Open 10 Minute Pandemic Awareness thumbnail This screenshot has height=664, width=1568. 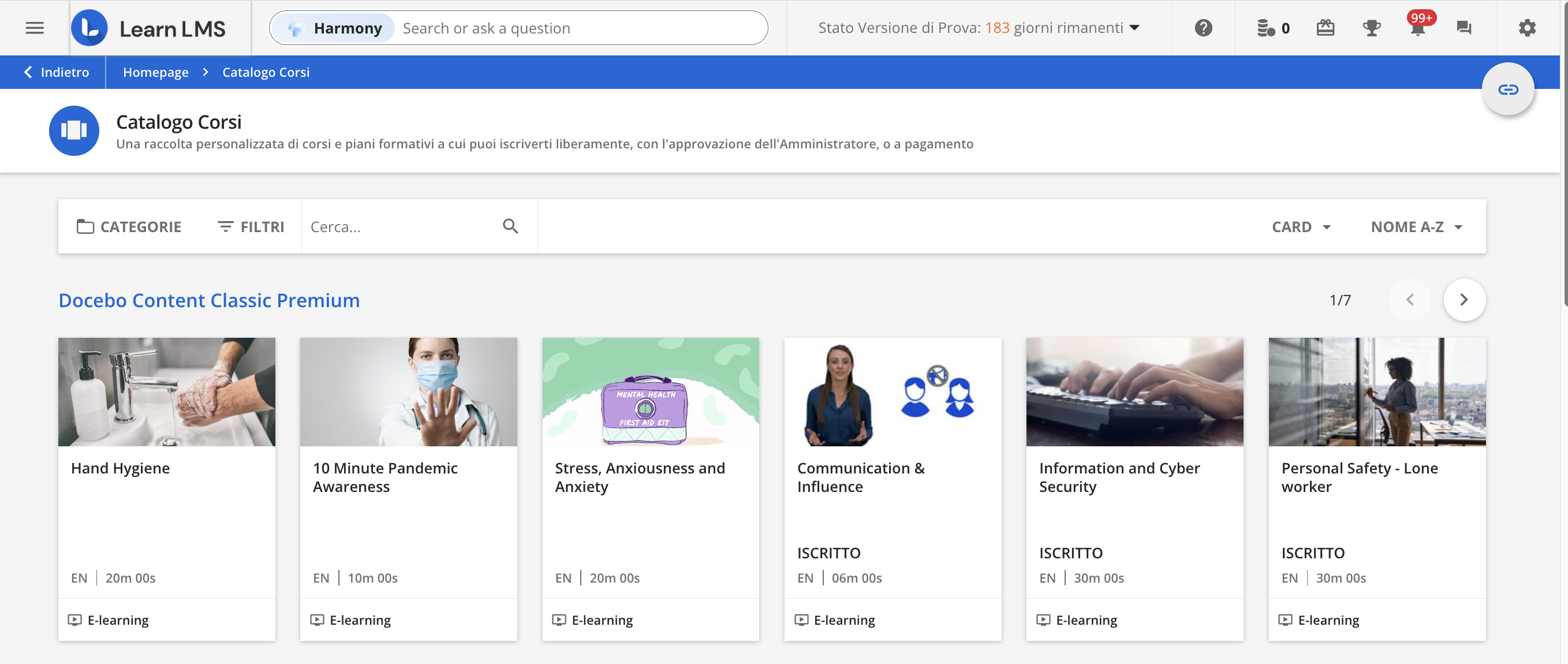click(408, 392)
